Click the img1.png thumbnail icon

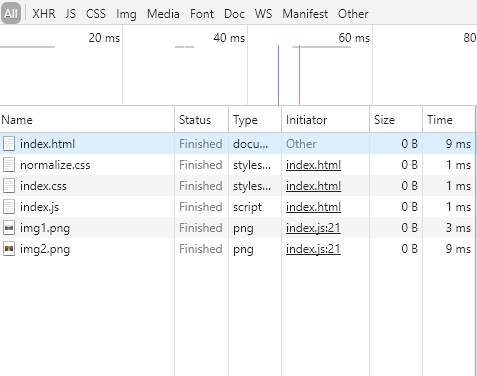(9, 228)
